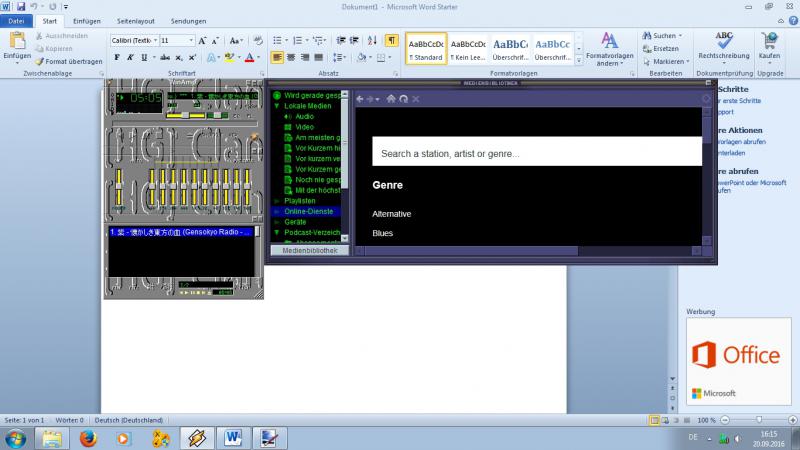800x450 pixels.
Task: Apply strikethrough formatting in Word ribbon
Action: click(x=165, y=58)
